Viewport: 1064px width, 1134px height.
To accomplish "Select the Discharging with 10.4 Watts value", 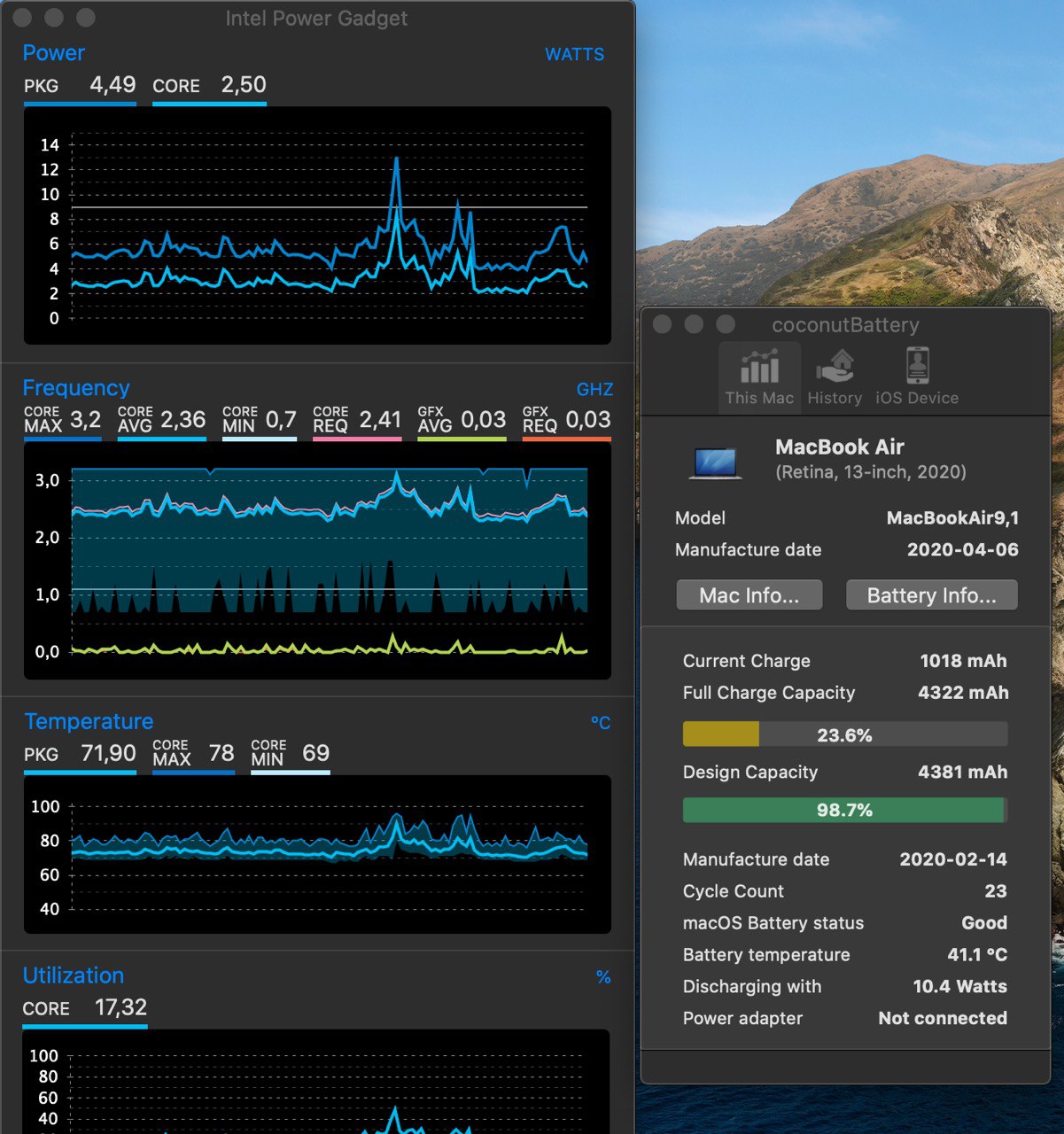I will click(960, 987).
